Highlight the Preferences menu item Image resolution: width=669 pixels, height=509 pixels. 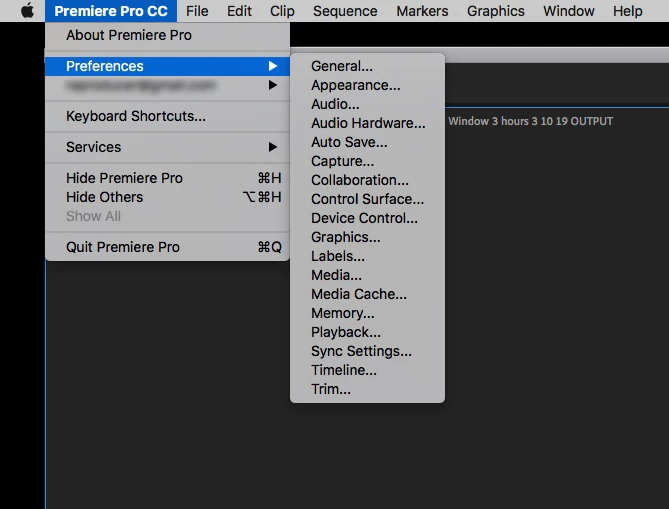tap(167, 66)
